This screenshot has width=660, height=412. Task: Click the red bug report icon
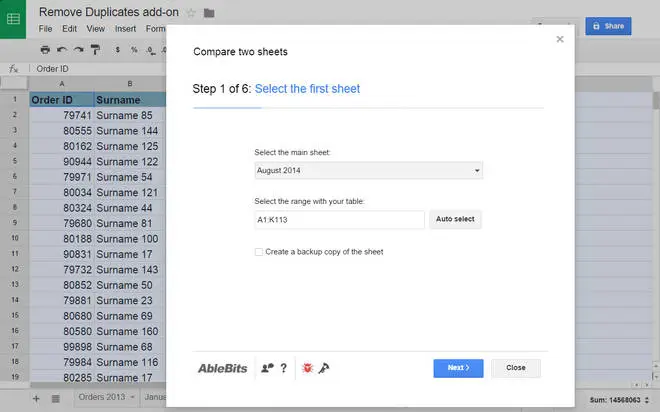(307, 368)
